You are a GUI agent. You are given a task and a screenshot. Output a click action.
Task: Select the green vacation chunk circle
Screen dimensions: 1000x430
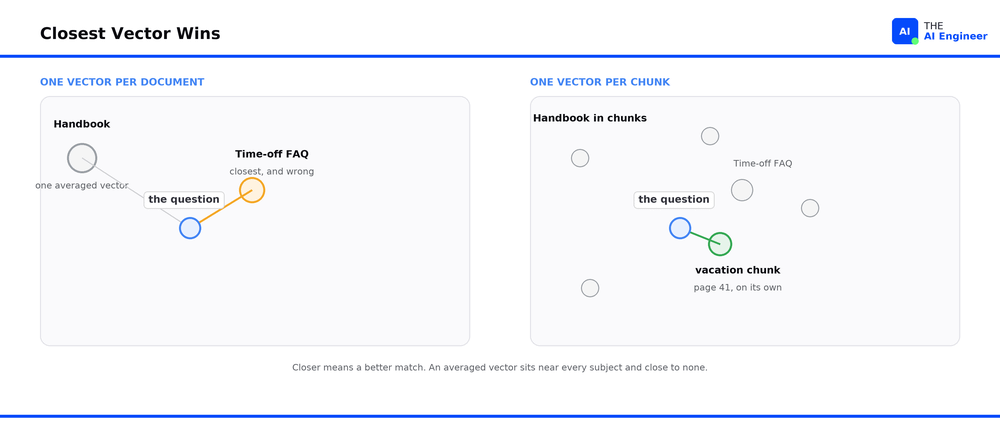(720, 244)
